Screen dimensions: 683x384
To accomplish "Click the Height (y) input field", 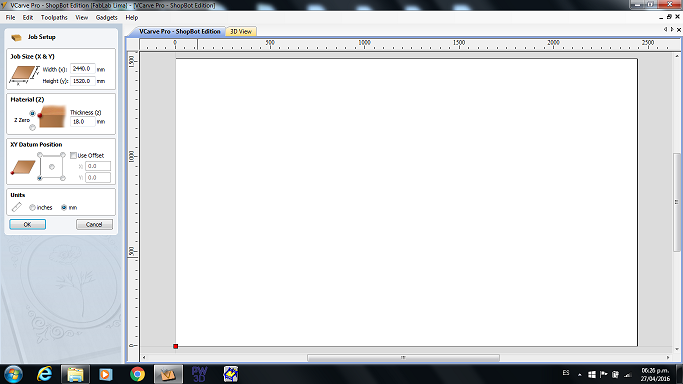I will (x=82, y=81).
